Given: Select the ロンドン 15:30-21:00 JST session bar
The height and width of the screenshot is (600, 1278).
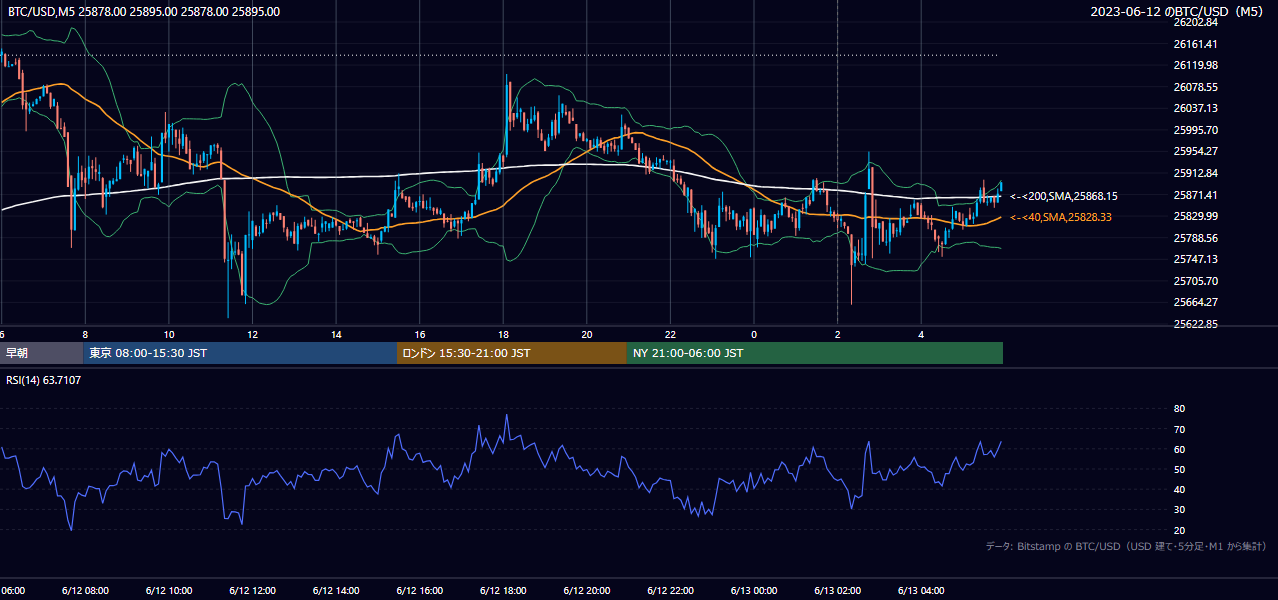Looking at the screenshot, I should [x=512, y=353].
